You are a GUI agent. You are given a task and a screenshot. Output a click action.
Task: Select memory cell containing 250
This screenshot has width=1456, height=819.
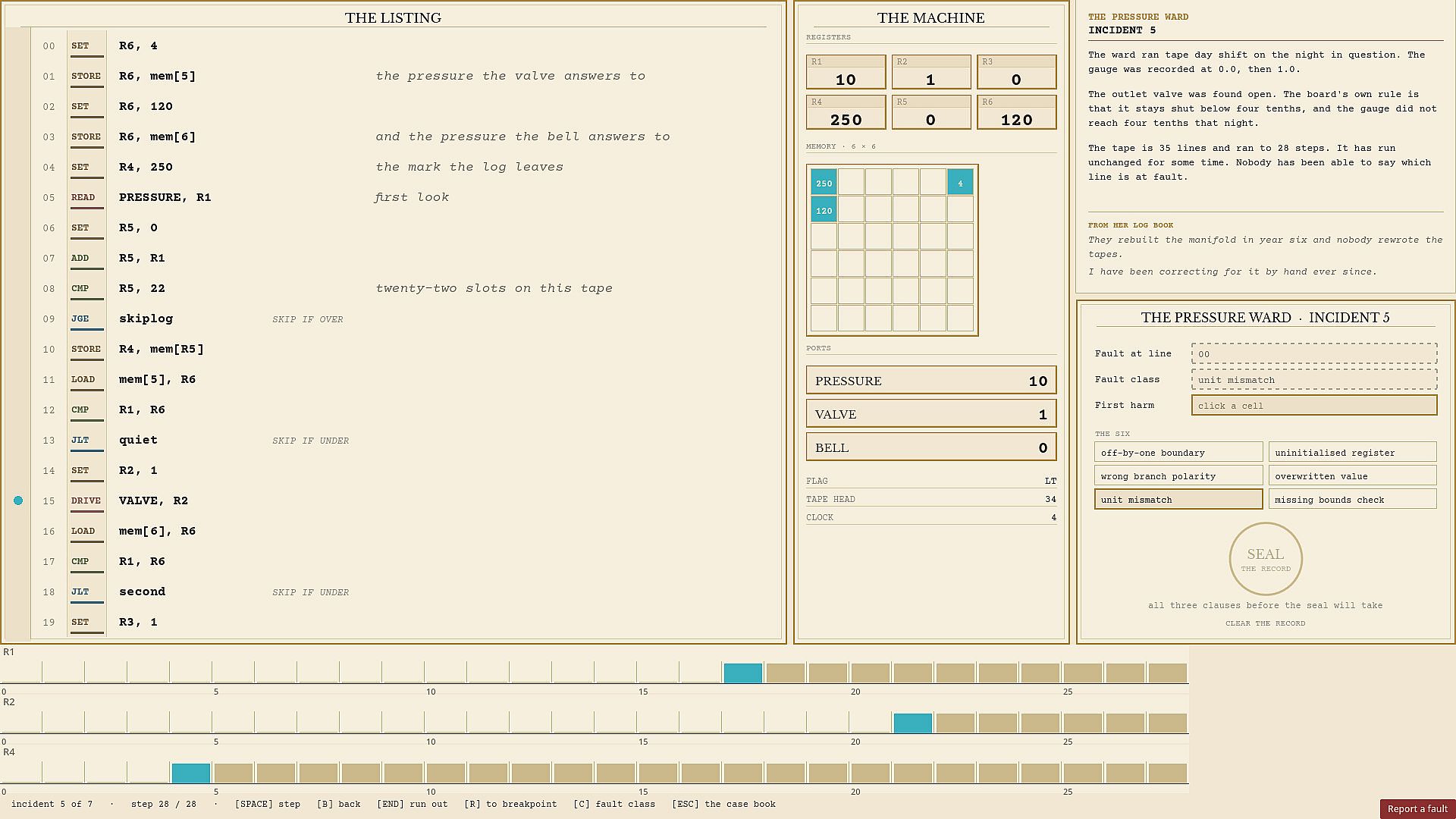(x=824, y=183)
